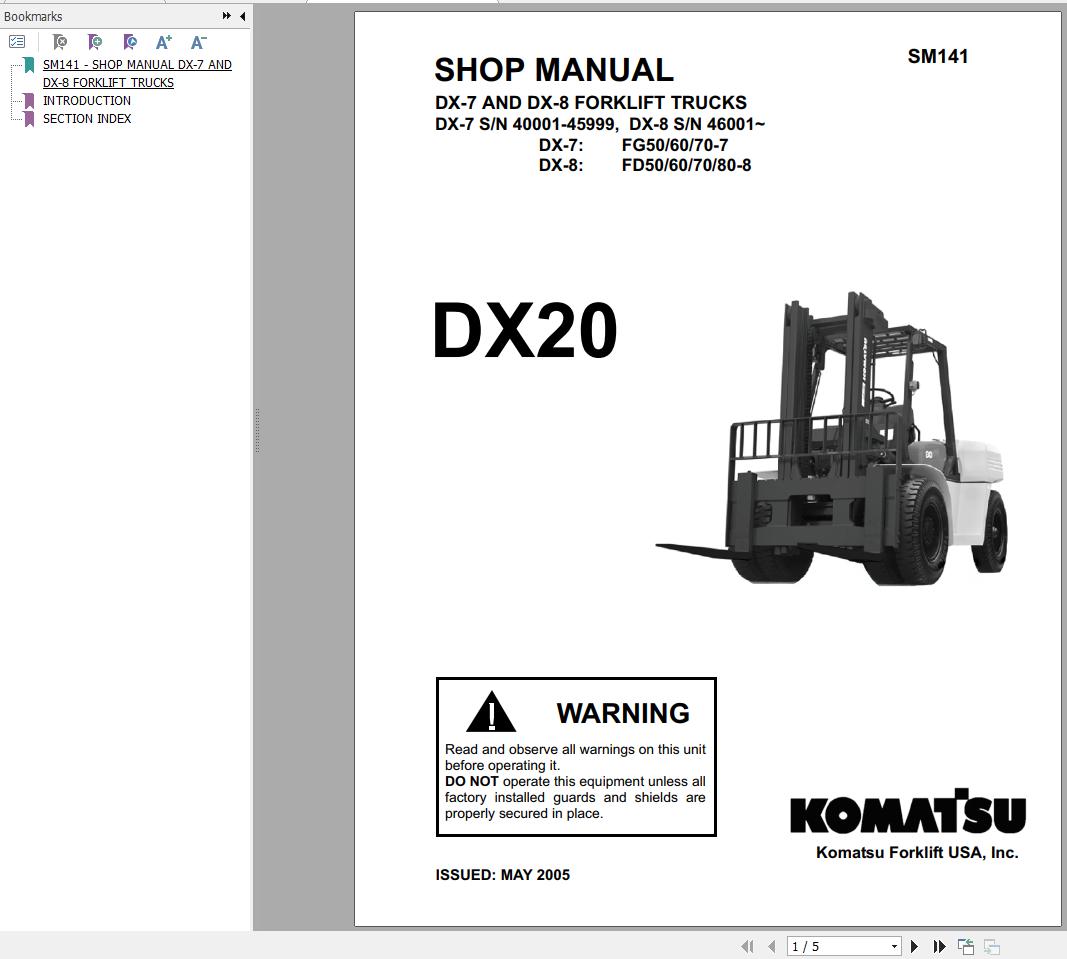Open the page number dropdown arrow

[x=894, y=947]
